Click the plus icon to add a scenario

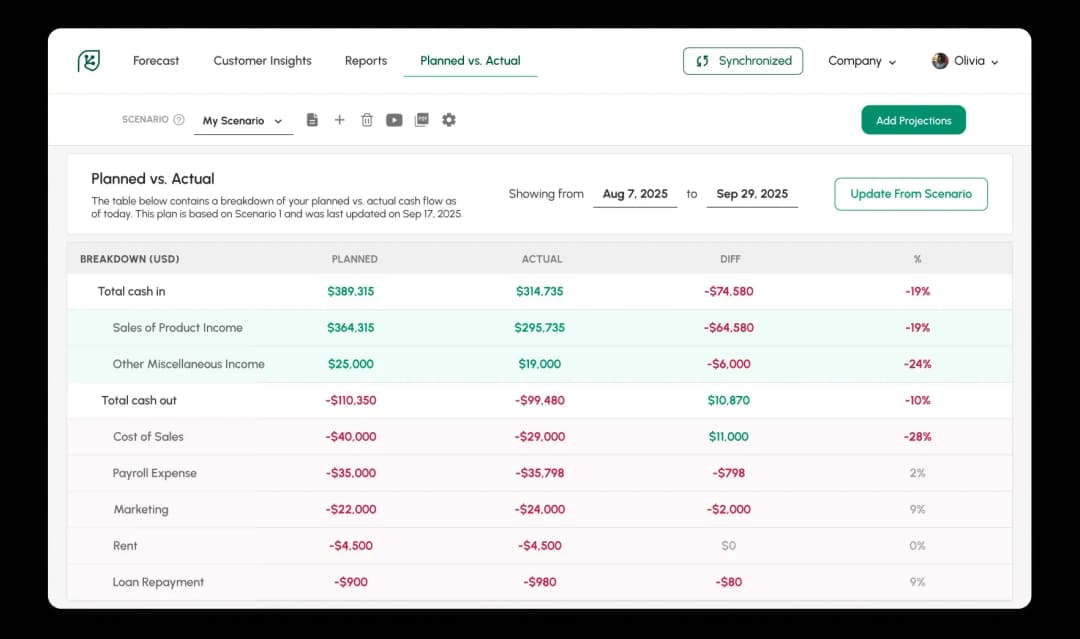[x=339, y=119]
